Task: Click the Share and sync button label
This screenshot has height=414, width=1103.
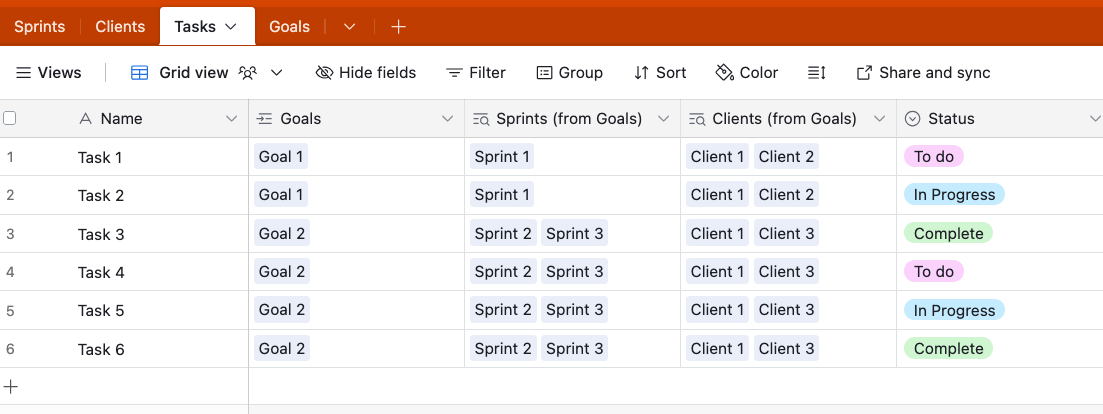Action: (x=935, y=72)
